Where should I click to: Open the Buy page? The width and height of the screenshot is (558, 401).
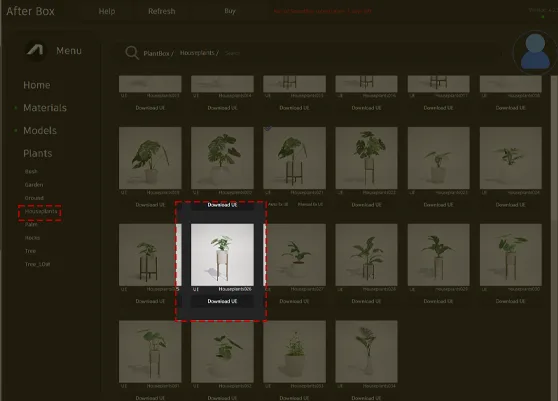coord(230,11)
